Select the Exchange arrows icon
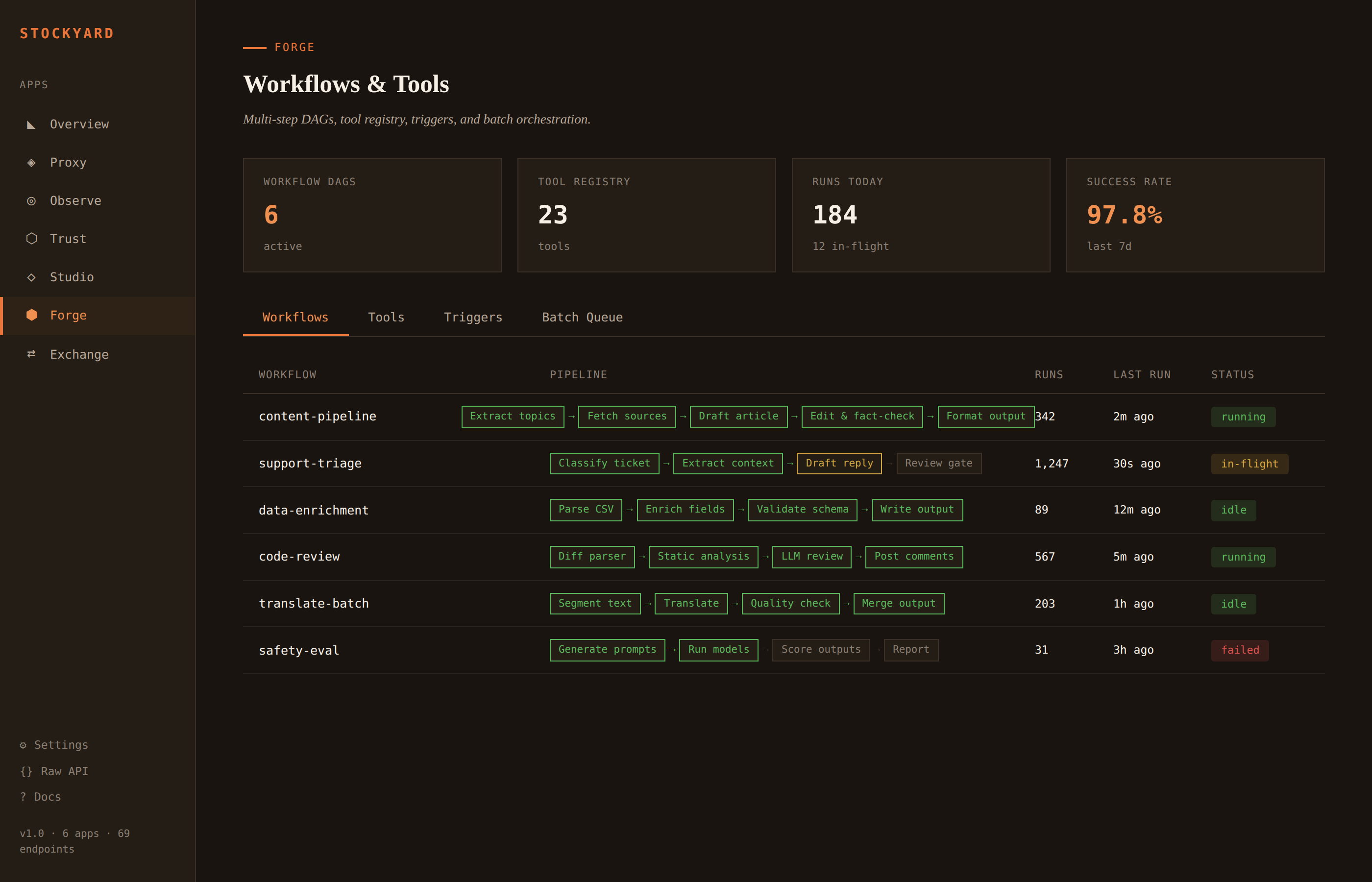 [32, 354]
